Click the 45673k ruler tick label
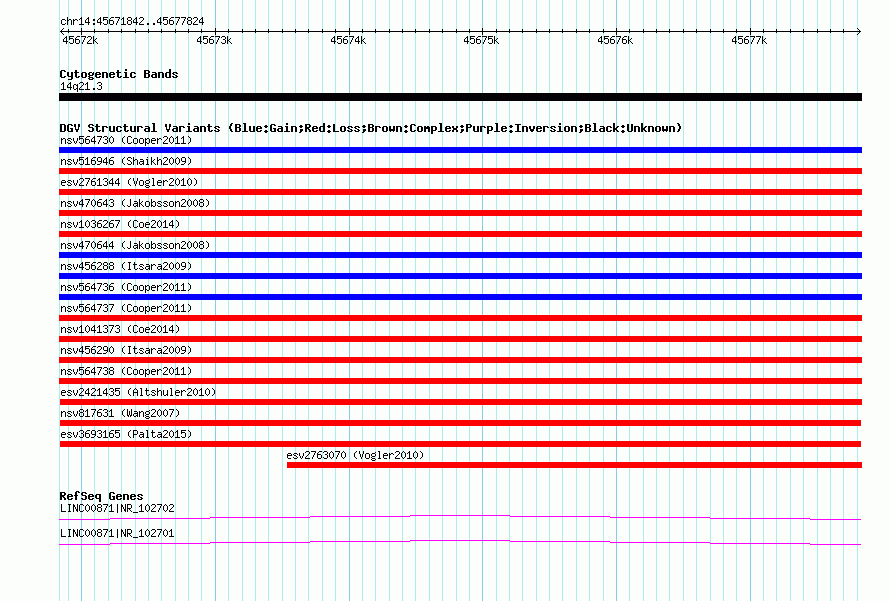 pos(214,40)
